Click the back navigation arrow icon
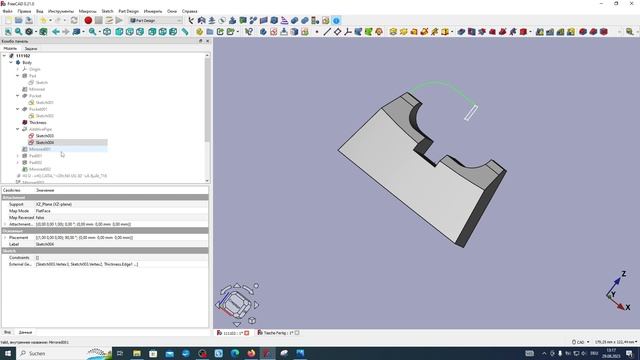 (56, 32)
